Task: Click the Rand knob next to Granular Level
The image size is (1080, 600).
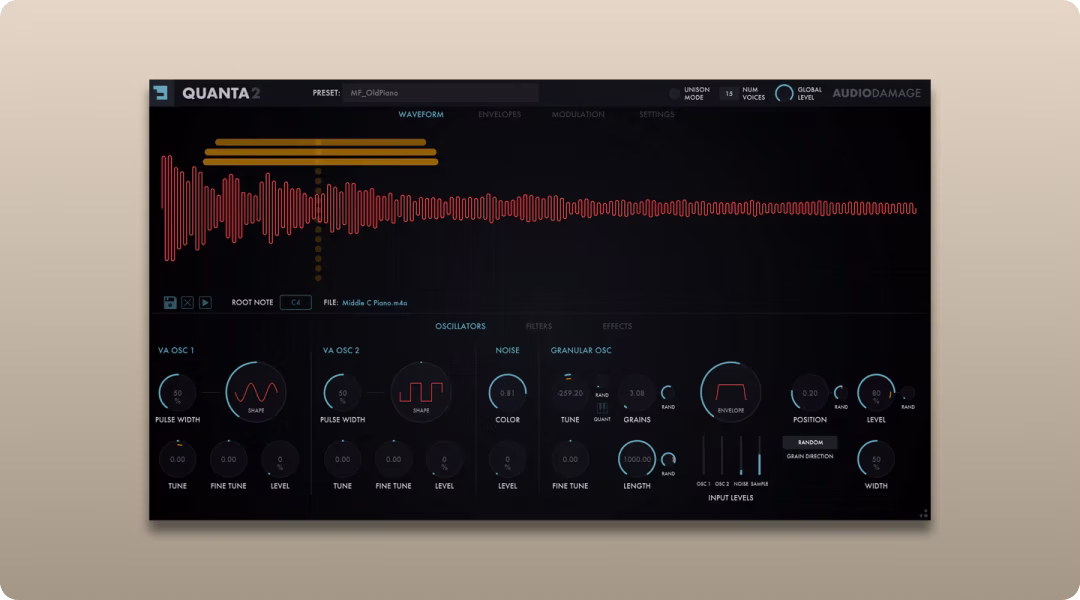Action: pos(908,393)
